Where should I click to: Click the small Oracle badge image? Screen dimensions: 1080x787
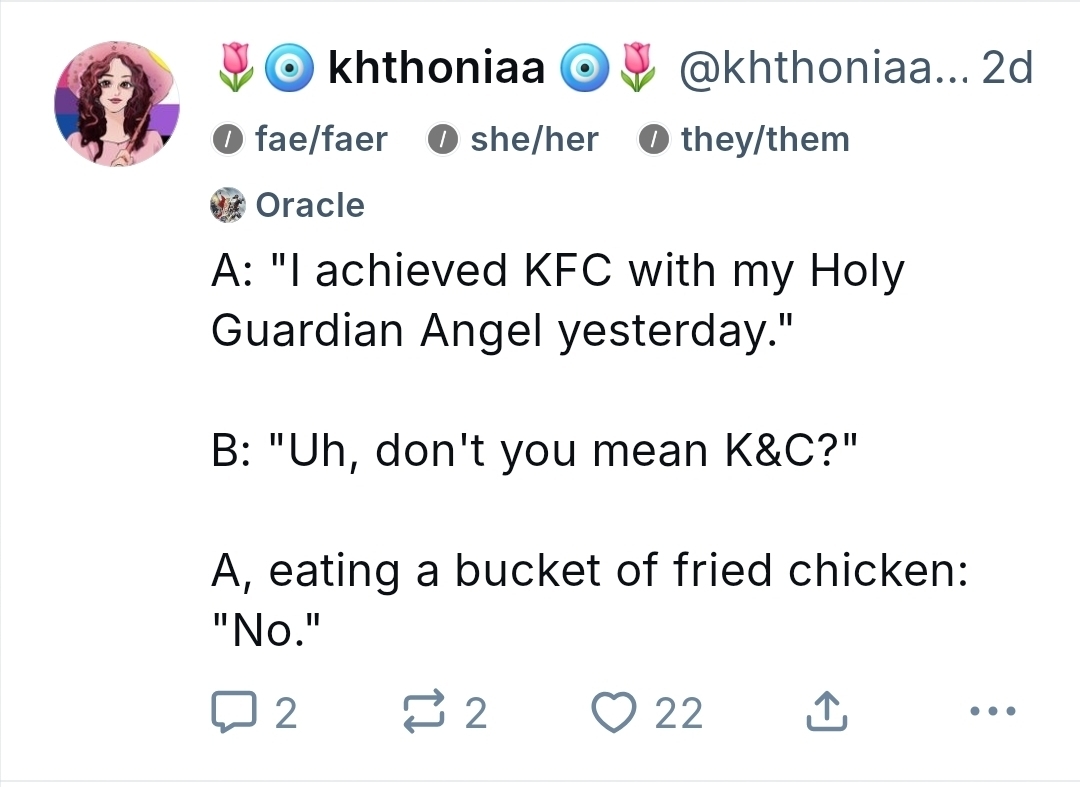[227, 205]
